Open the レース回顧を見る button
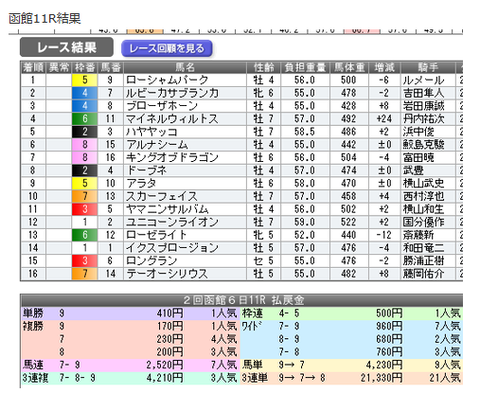The width and height of the screenshot is (480, 393). click(166, 48)
